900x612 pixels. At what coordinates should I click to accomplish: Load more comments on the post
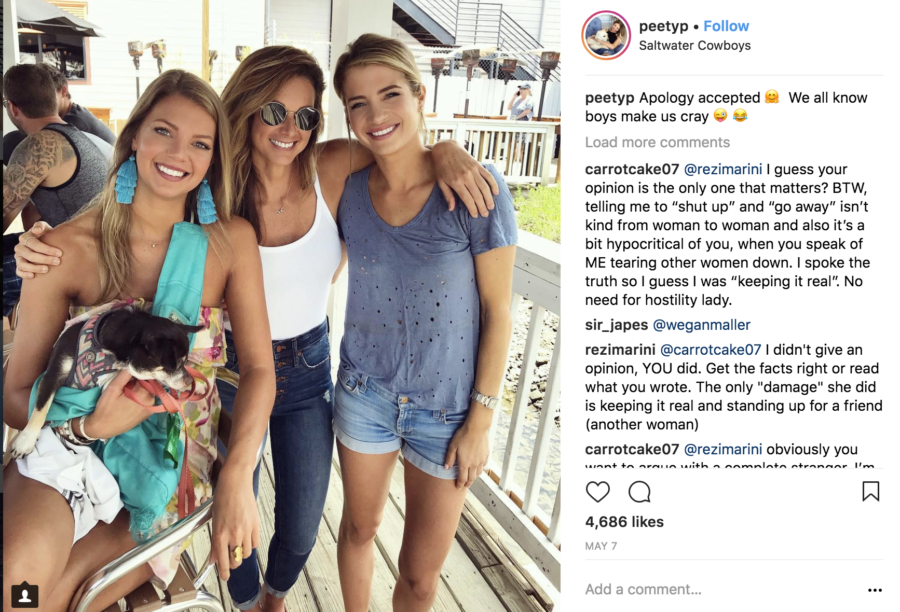[657, 142]
